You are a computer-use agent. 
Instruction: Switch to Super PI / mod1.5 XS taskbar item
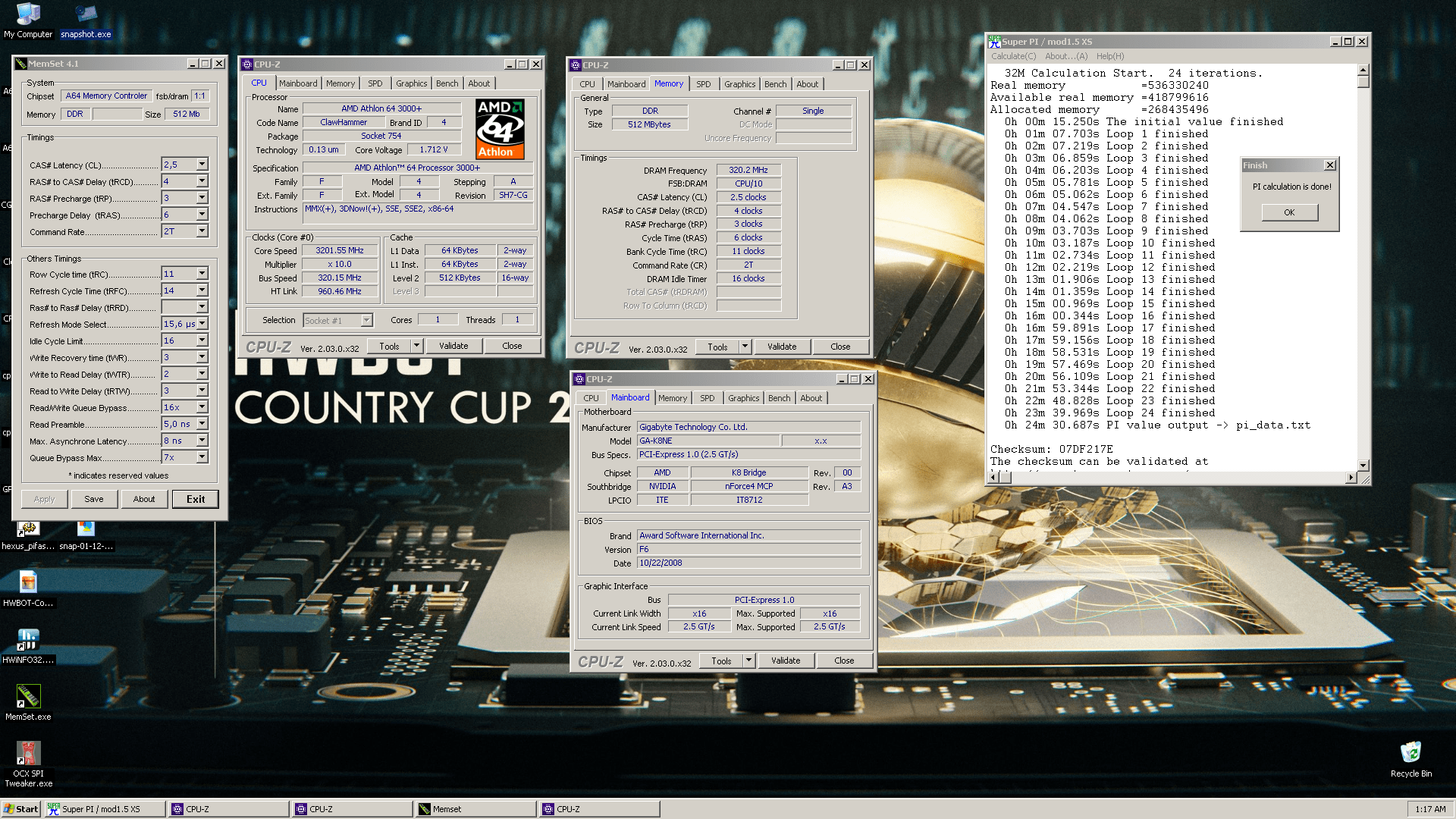(x=105, y=809)
